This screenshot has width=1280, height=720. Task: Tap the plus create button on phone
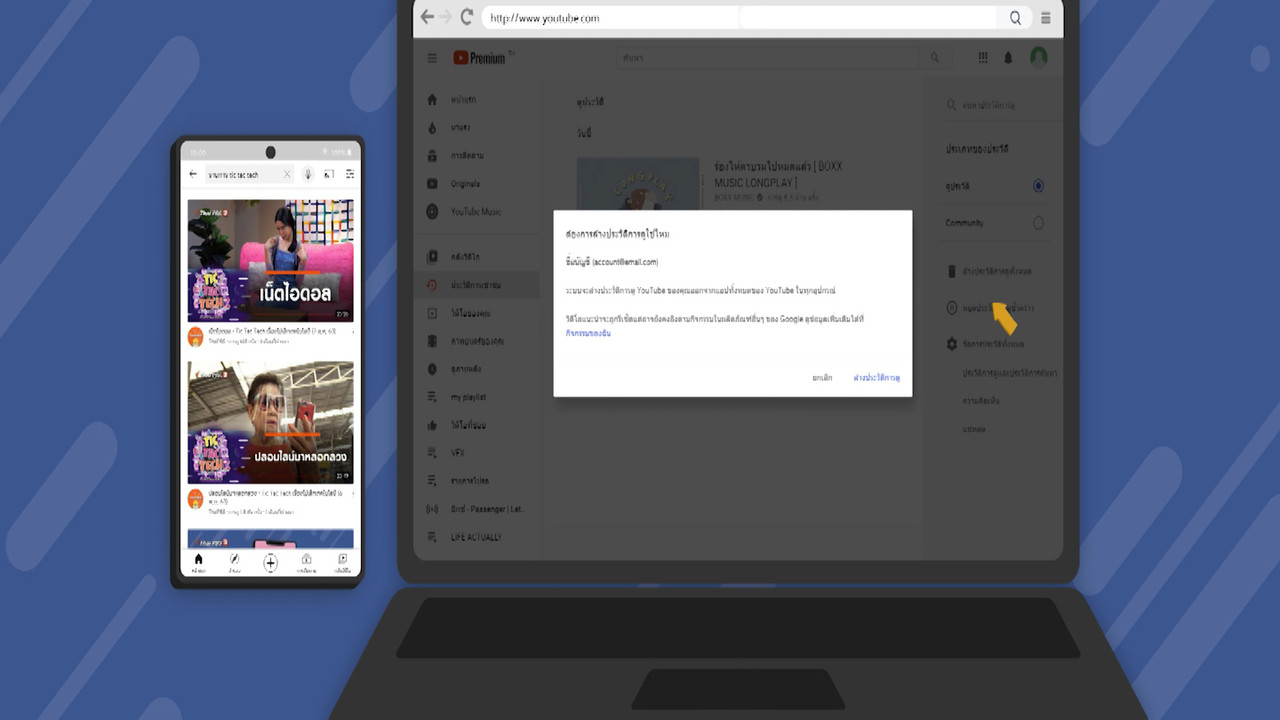[270, 563]
